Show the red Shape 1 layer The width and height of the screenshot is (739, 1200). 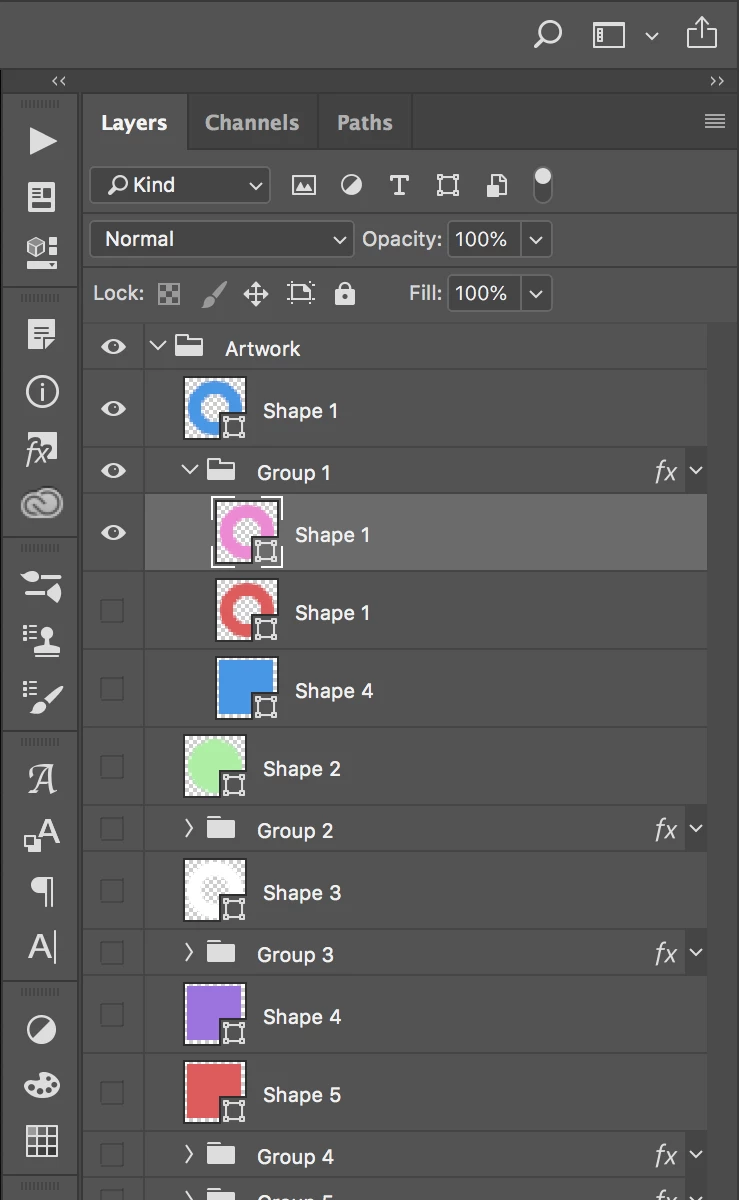(113, 611)
